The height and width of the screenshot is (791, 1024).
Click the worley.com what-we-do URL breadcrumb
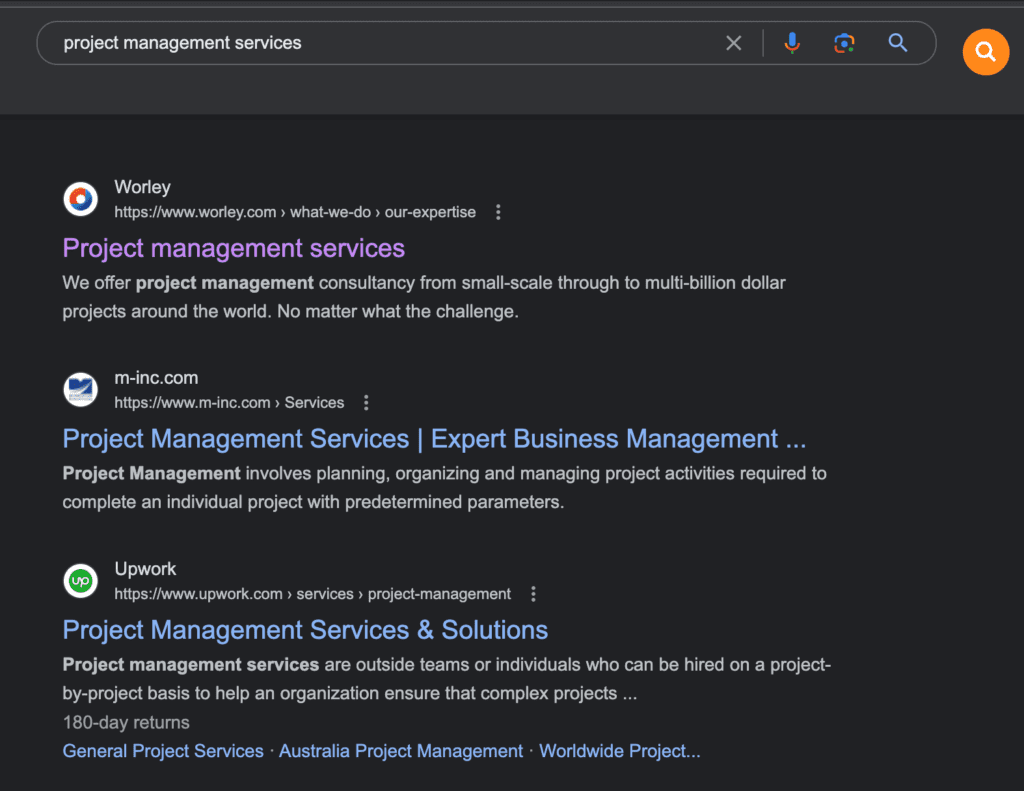pos(295,212)
